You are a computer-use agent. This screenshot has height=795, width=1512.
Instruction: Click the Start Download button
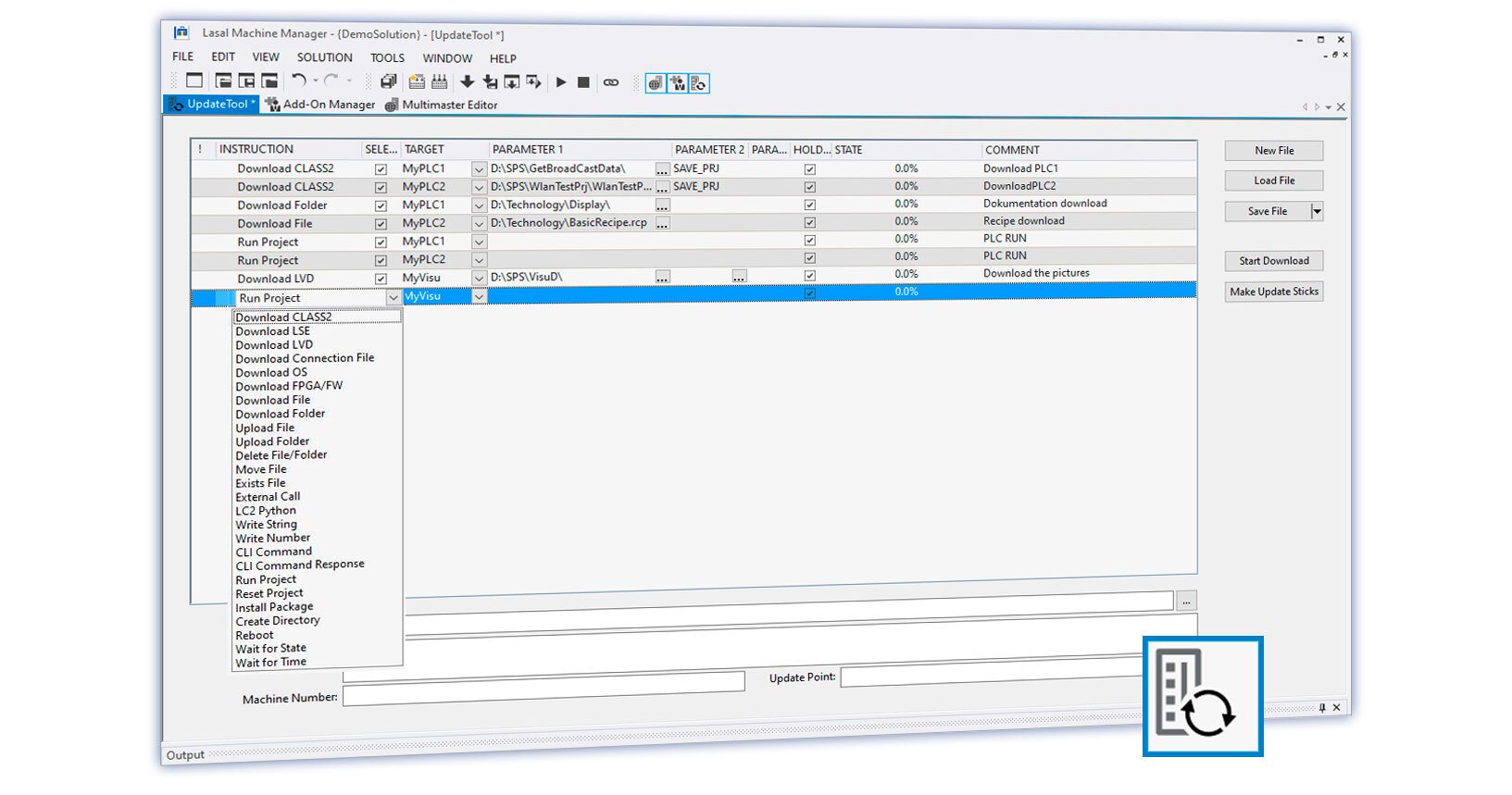[x=1274, y=261]
